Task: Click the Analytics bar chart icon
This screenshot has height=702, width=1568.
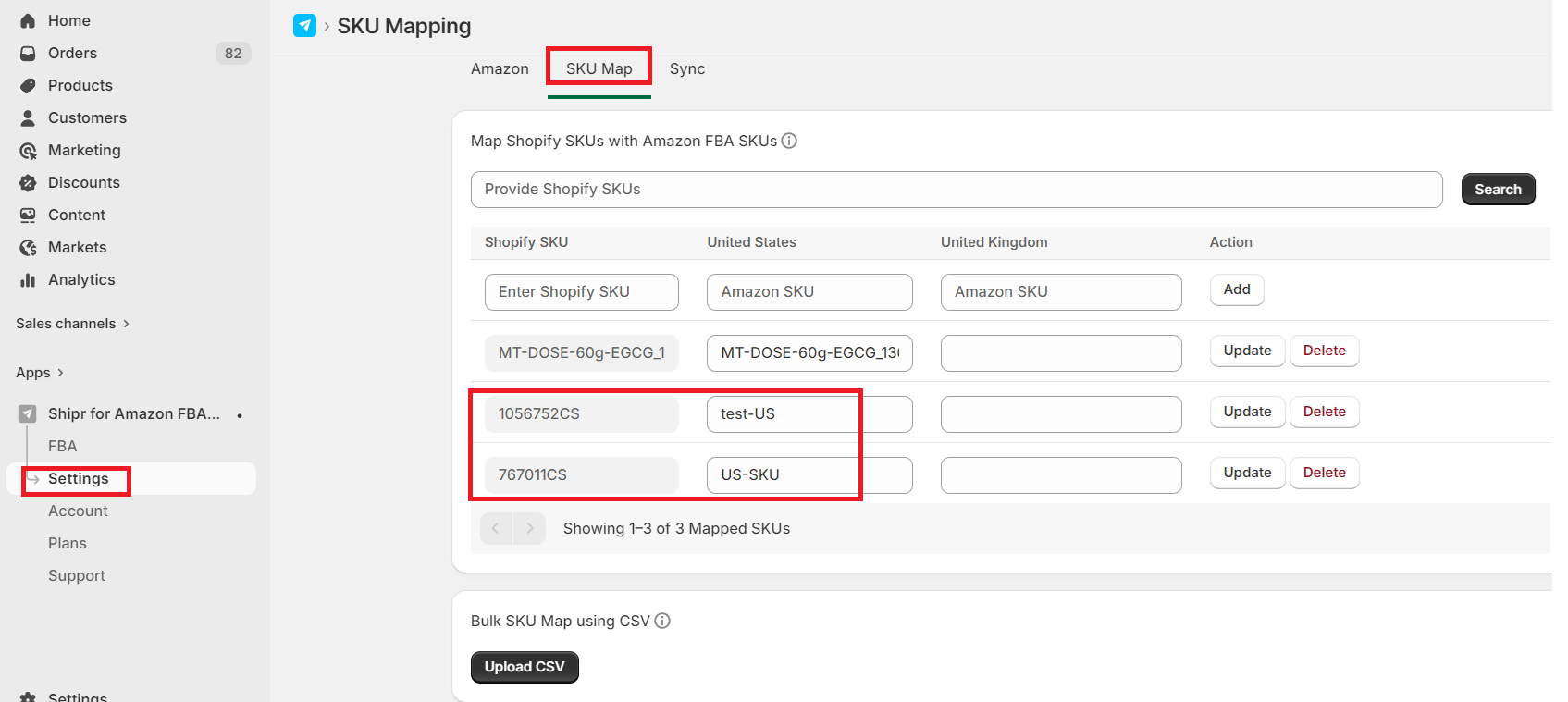Action: tap(28, 280)
